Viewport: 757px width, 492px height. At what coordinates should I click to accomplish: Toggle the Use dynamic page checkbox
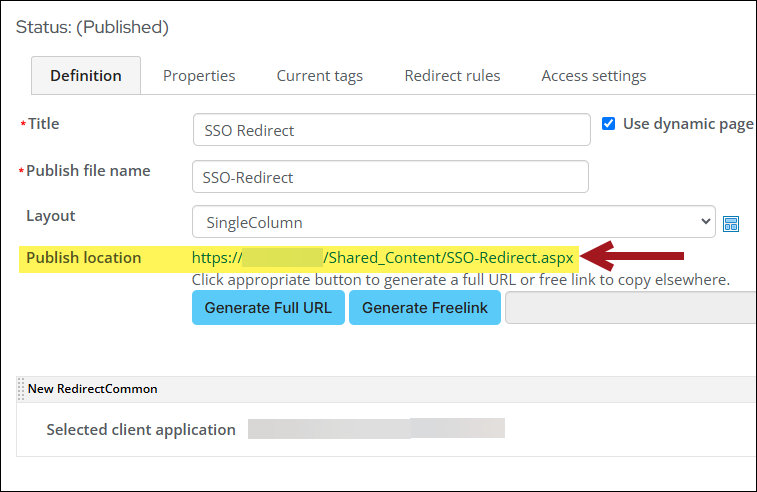coord(608,124)
